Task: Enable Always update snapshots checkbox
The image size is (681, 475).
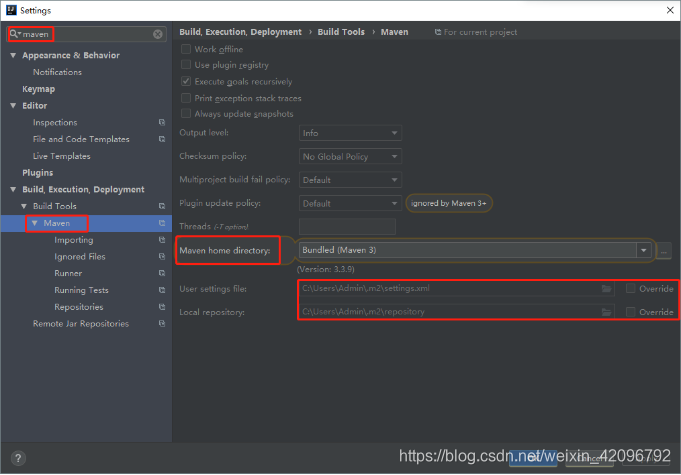Action: (x=186, y=113)
